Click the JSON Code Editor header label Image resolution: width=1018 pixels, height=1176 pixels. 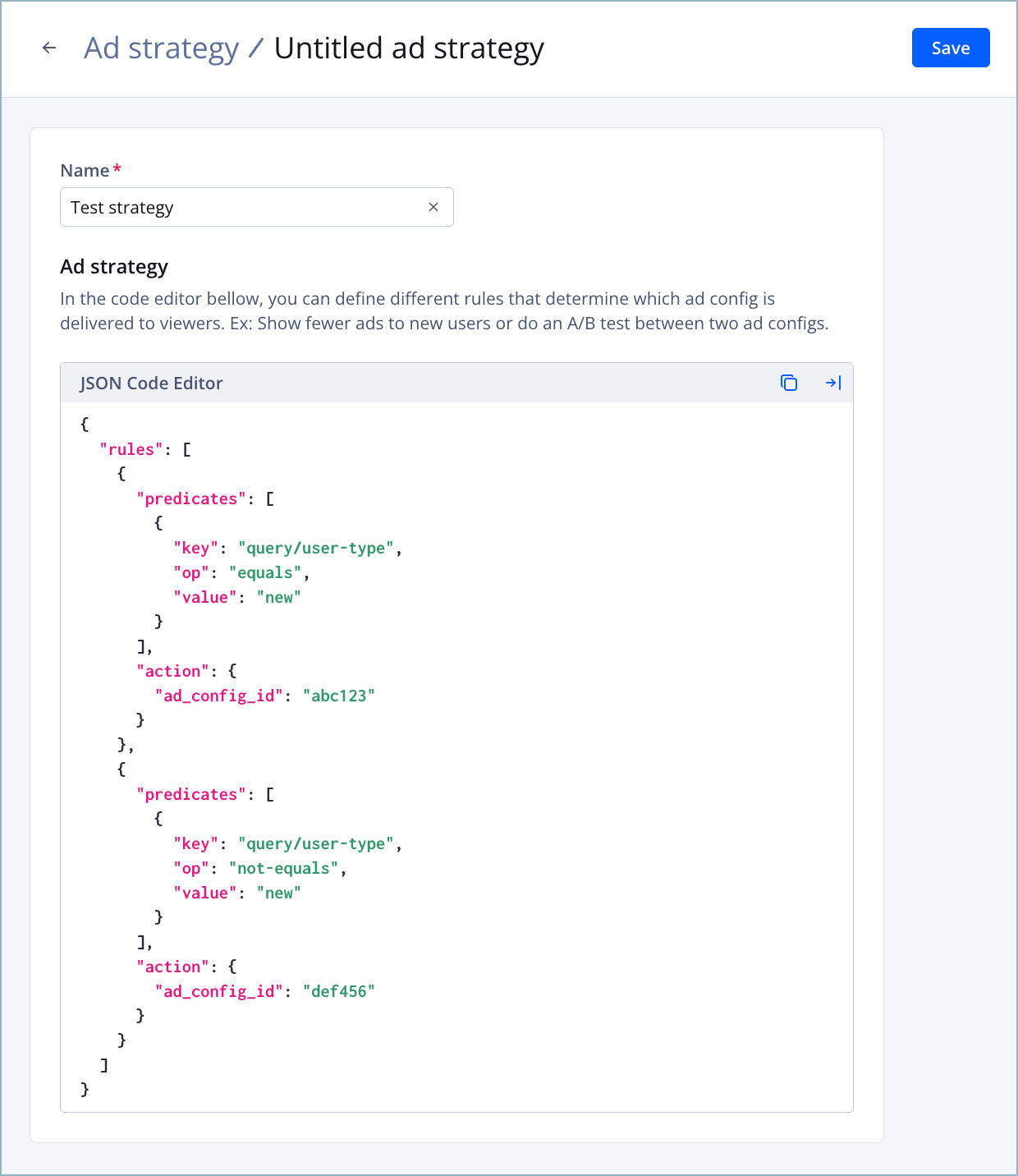151,383
